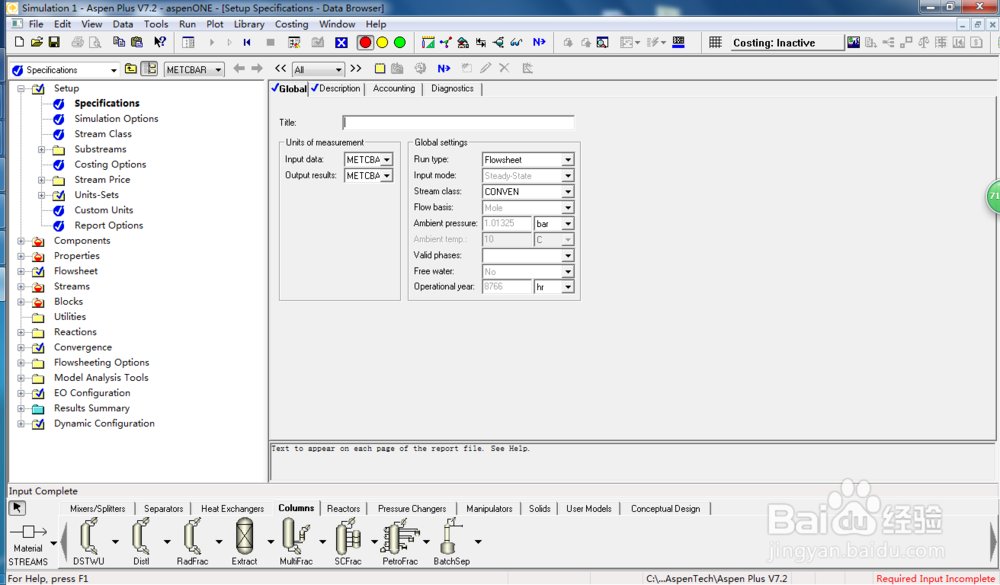Open the DSTWU icon variant dropdown arrow
Screen dimensions: 1000x585
coord(115,542)
